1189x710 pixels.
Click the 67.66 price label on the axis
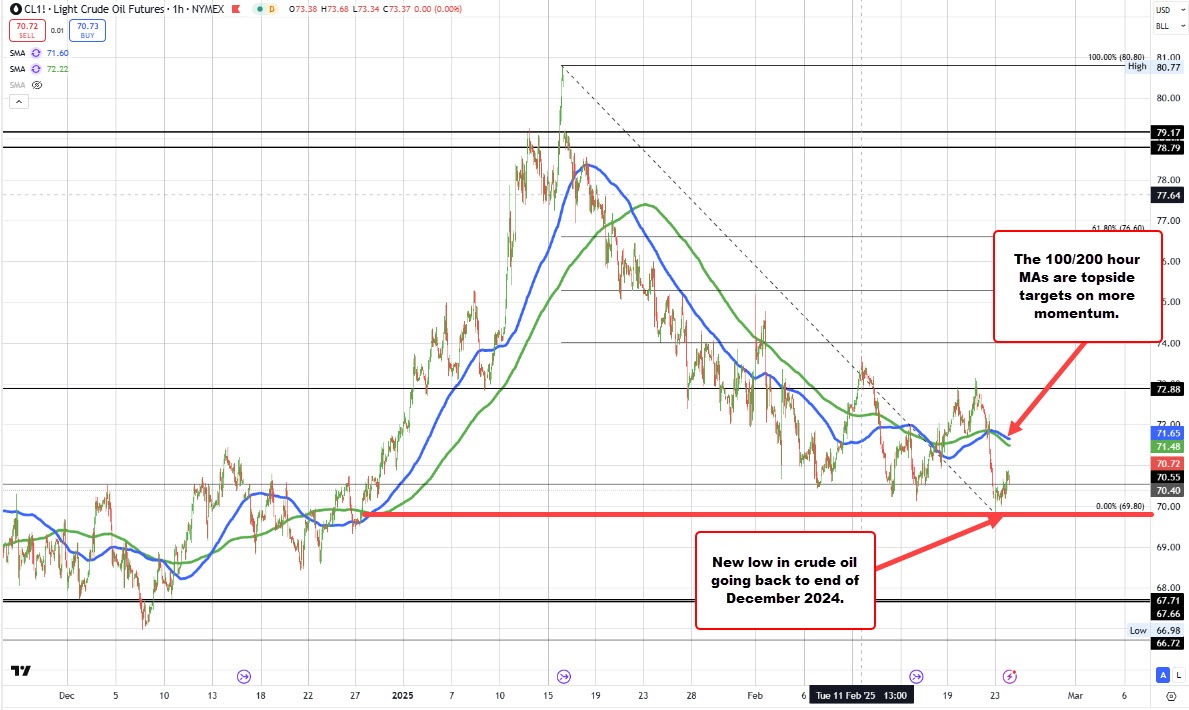[x=1168, y=614]
